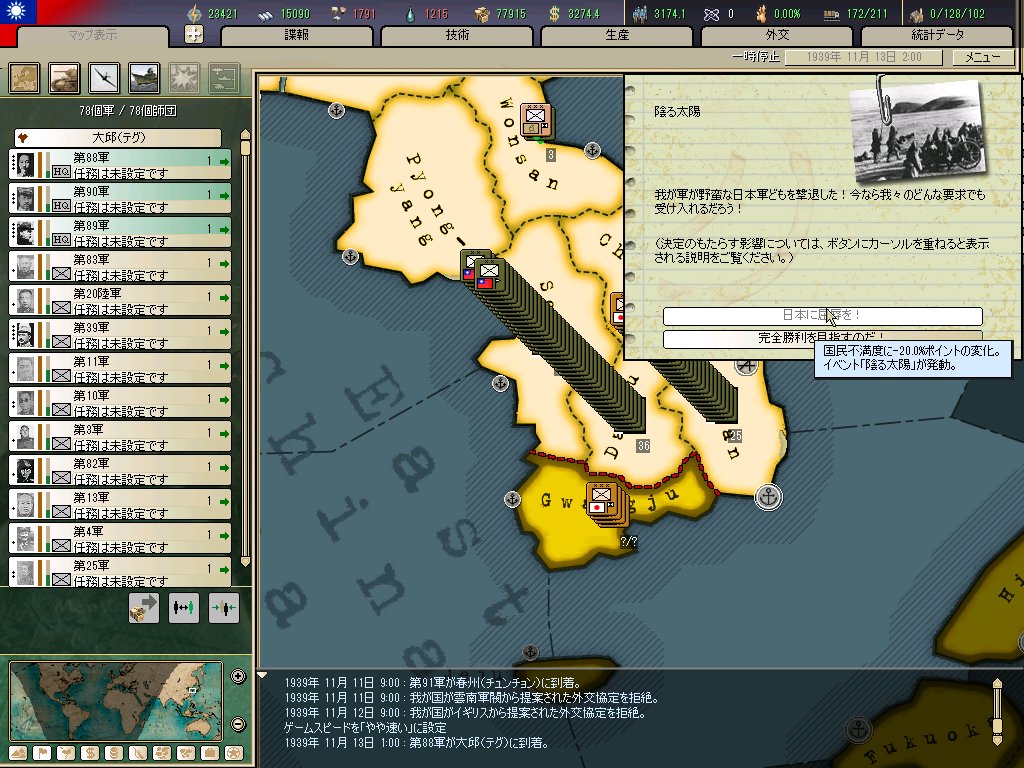Switch to terrain map mode mountain icon
This screenshot has height=768, width=1024.
[18, 753]
